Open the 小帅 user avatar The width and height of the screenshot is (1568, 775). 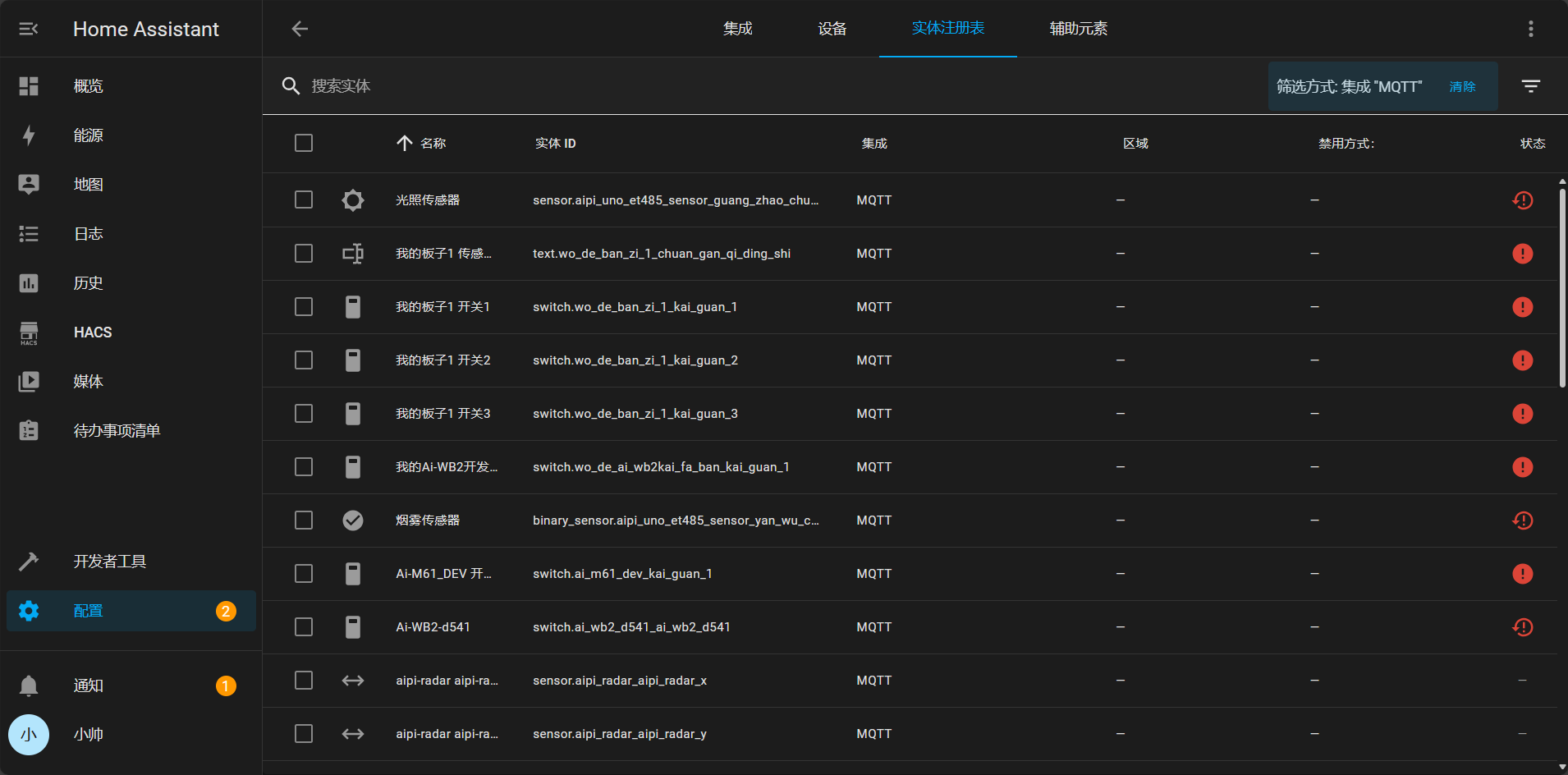click(x=29, y=735)
